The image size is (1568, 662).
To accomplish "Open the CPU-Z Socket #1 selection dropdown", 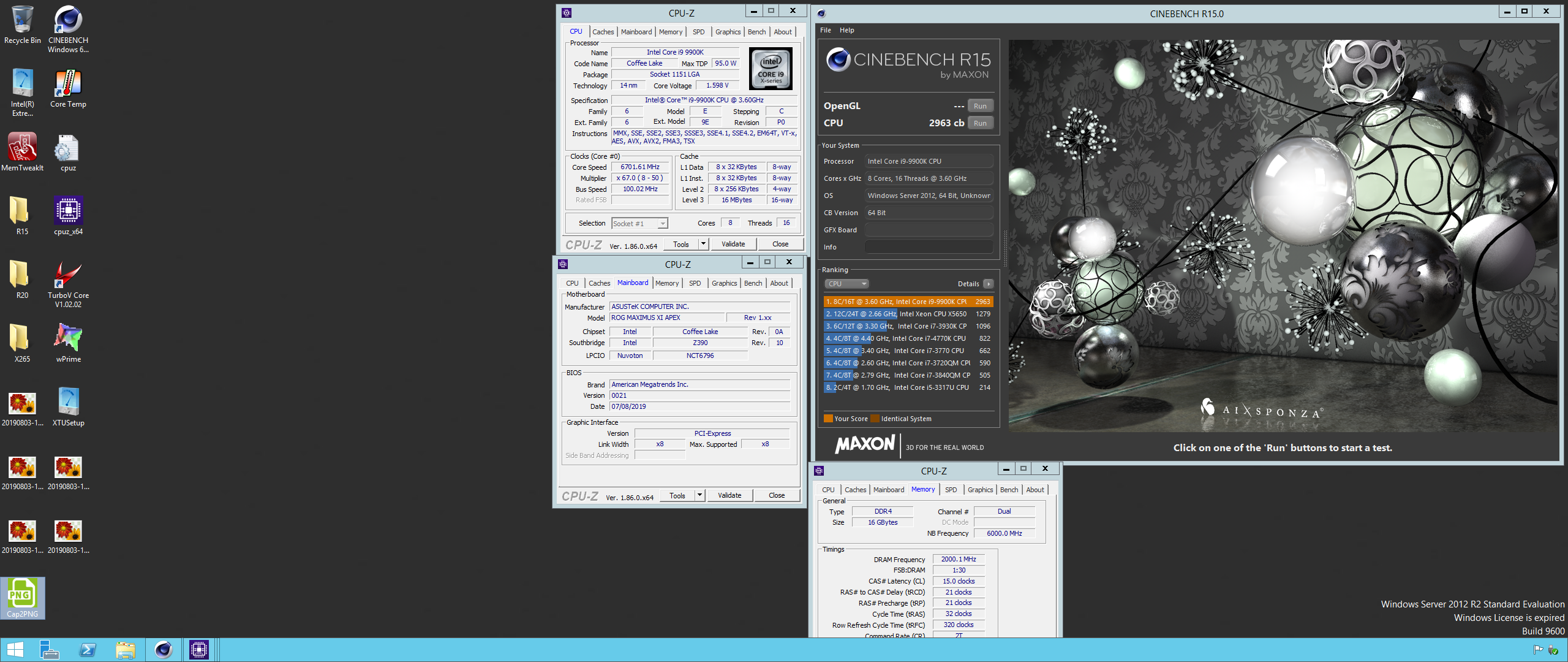I will [639, 224].
